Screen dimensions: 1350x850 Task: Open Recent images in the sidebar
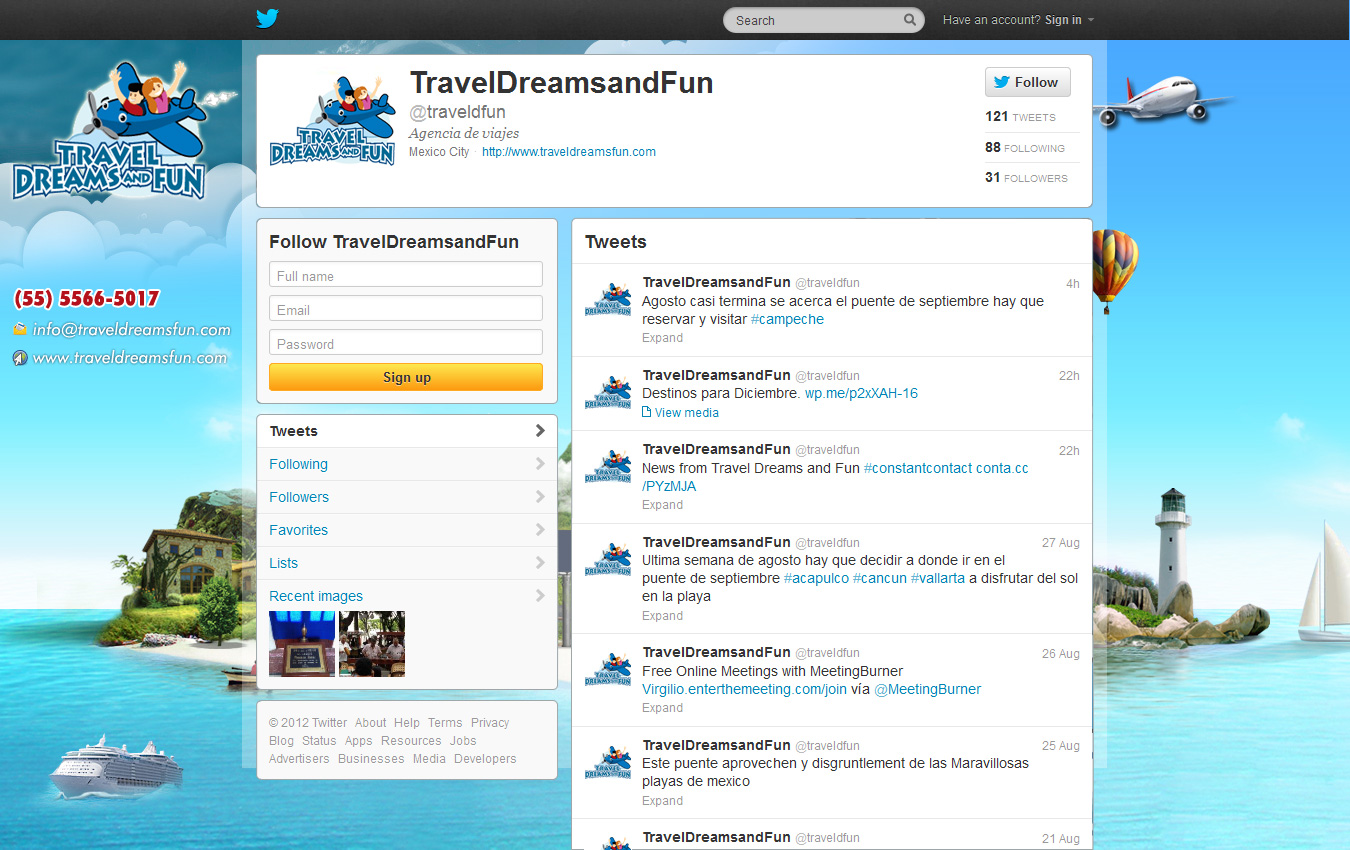[407, 596]
